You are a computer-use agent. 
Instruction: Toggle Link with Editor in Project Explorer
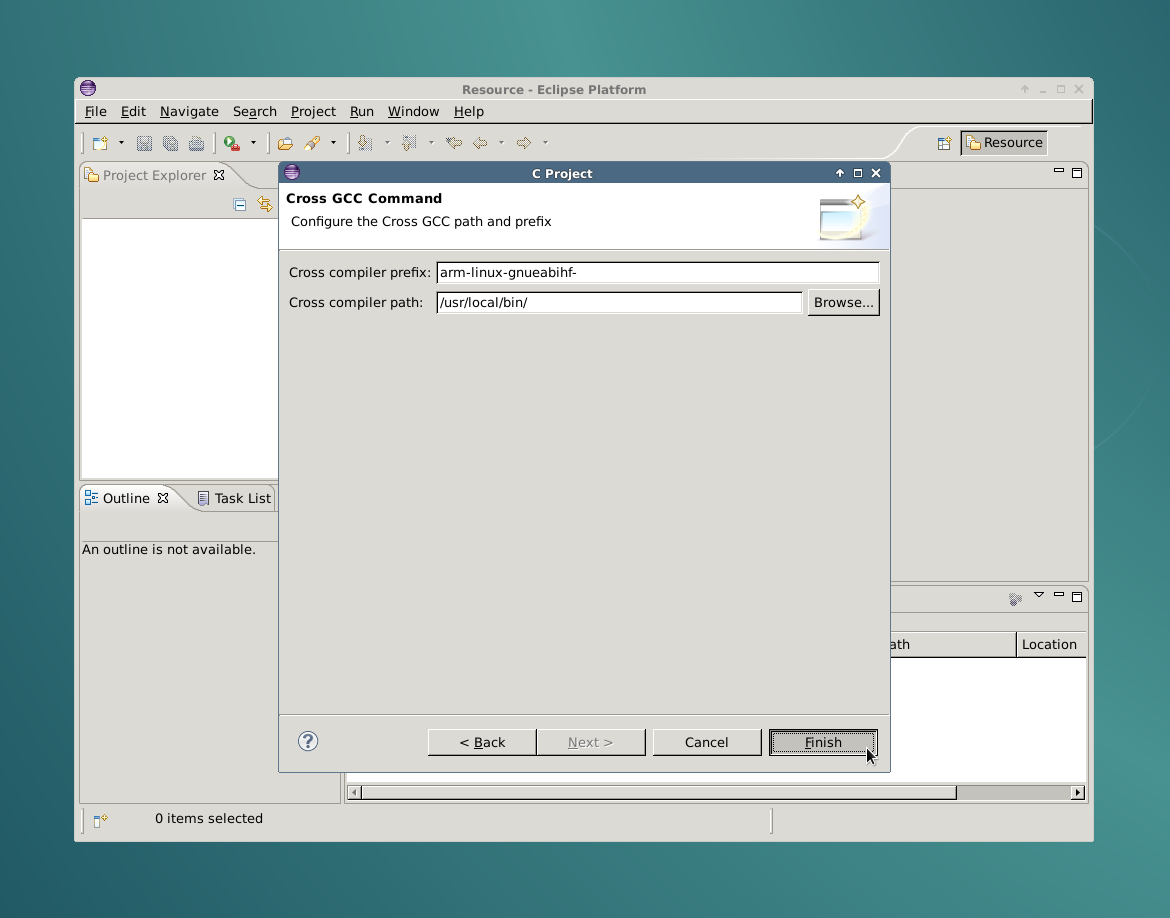265,204
